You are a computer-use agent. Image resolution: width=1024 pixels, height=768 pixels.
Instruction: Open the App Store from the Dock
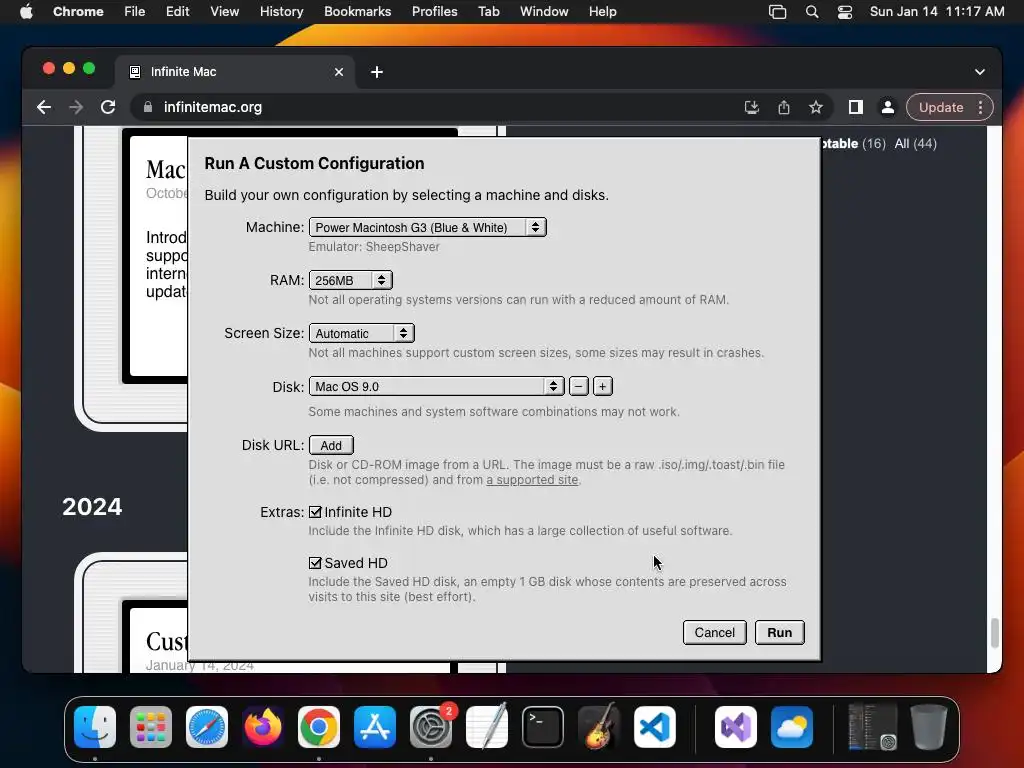point(375,727)
